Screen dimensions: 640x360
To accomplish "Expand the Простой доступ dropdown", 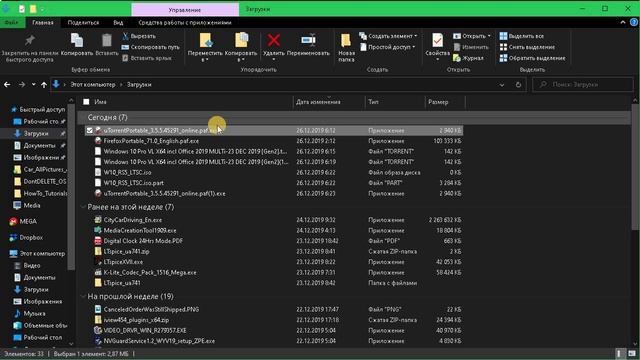I will 413,47.
